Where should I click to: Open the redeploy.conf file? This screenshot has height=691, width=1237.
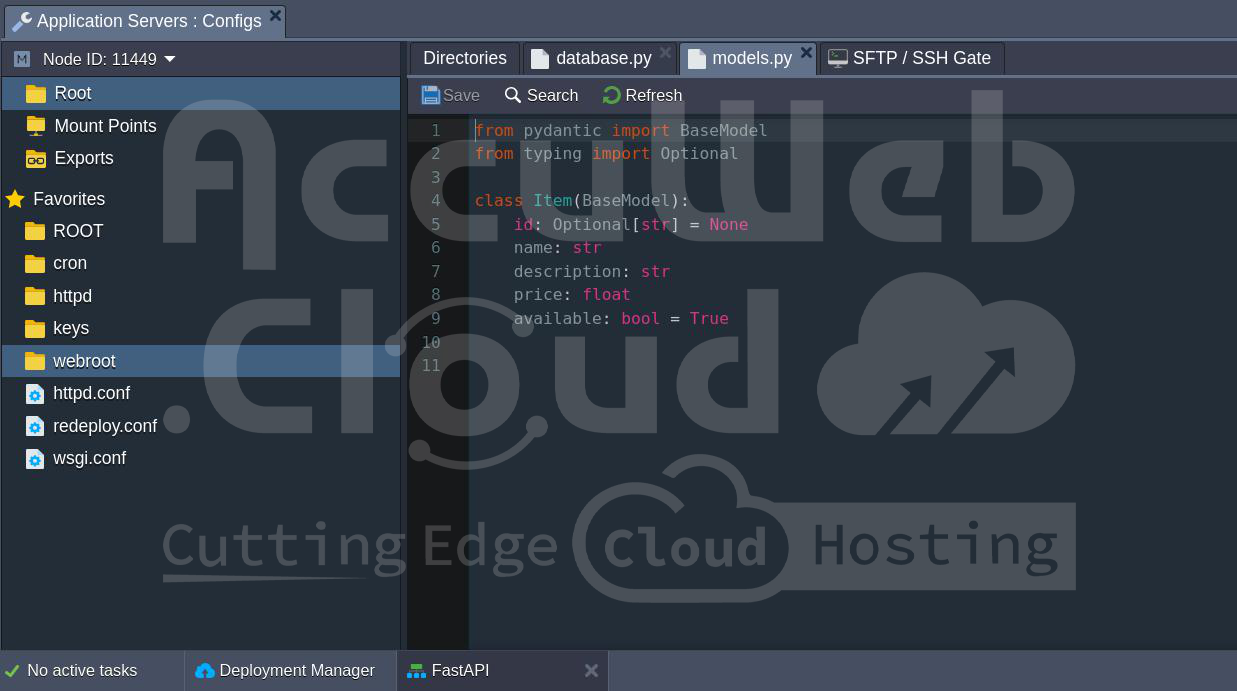[104, 426]
